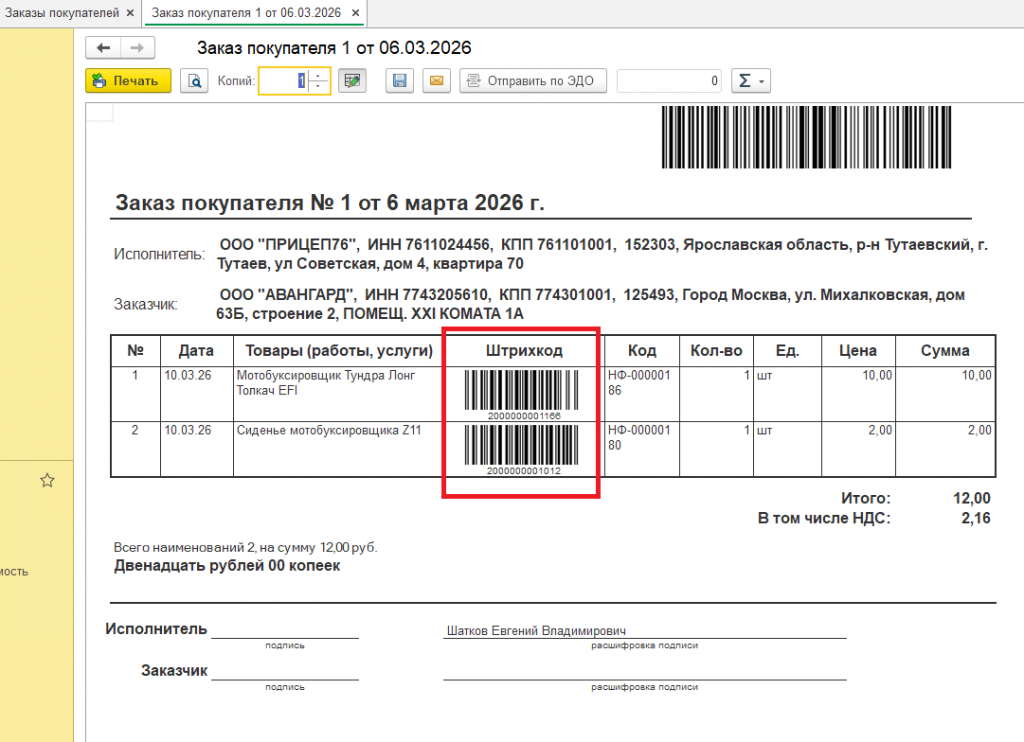The width and height of the screenshot is (1024, 742).
Task: Click the ООО "АВАНГАРД" customer details text
Action: pyautogui.click(x=590, y=304)
